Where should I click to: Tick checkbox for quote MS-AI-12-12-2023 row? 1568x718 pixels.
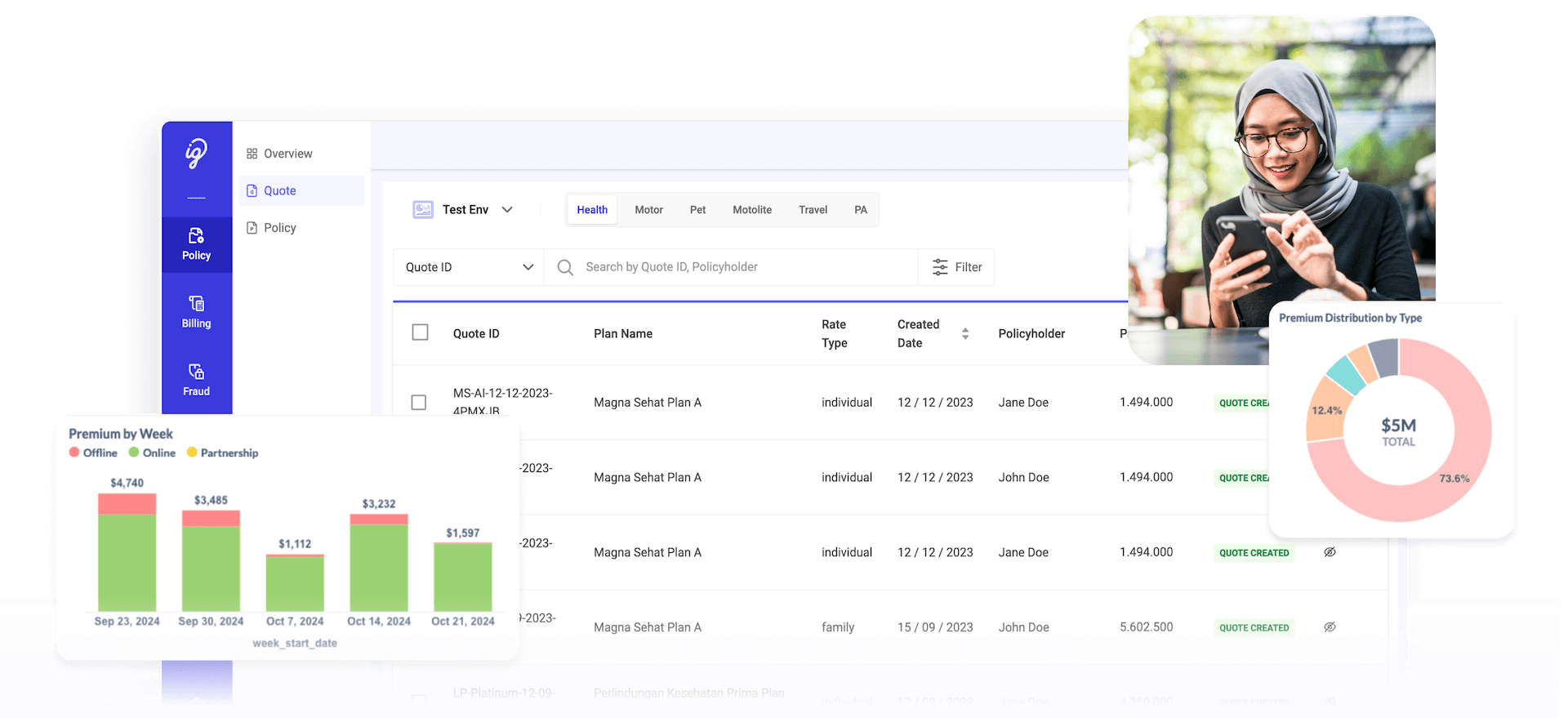[419, 403]
